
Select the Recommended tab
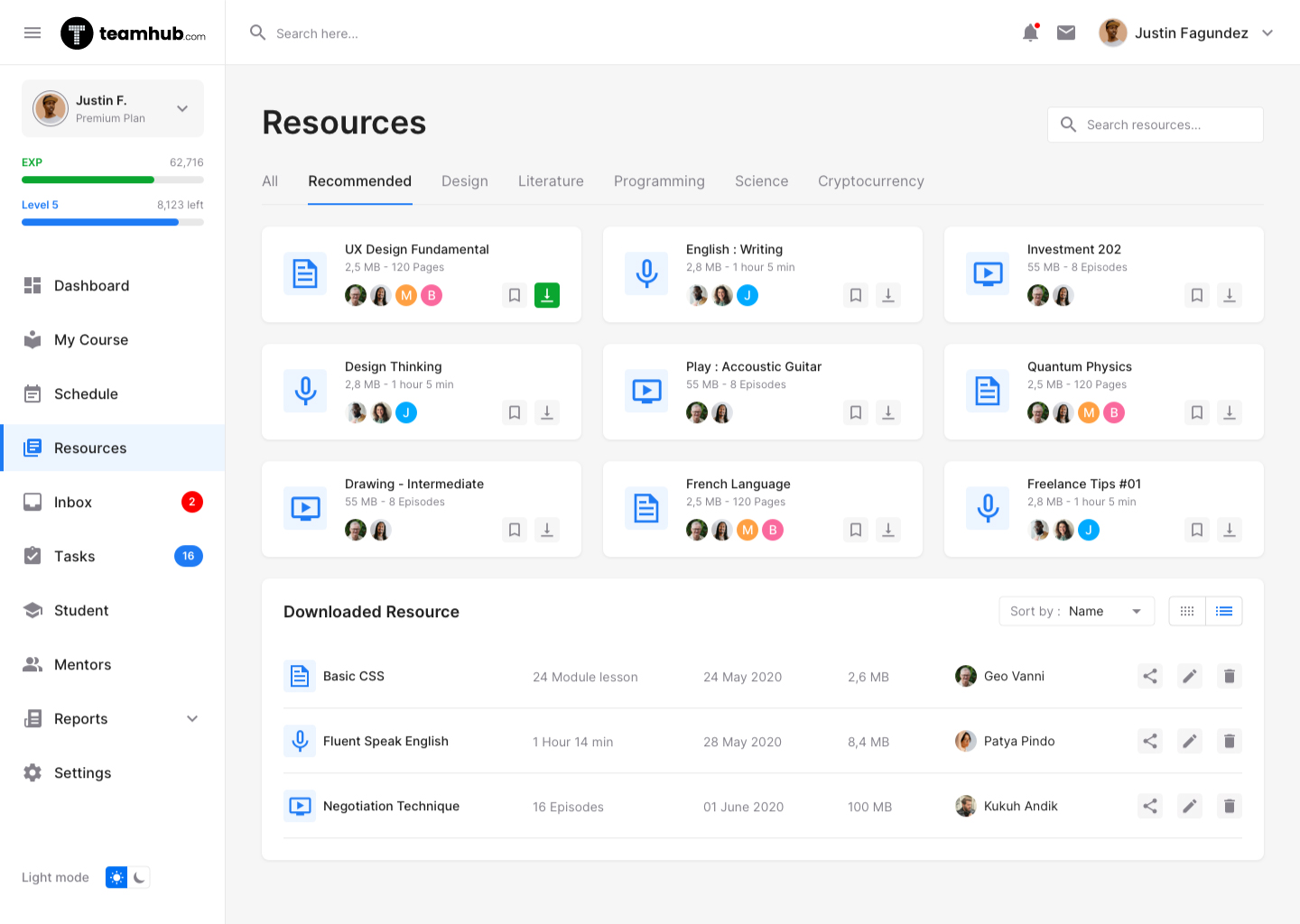(x=360, y=181)
